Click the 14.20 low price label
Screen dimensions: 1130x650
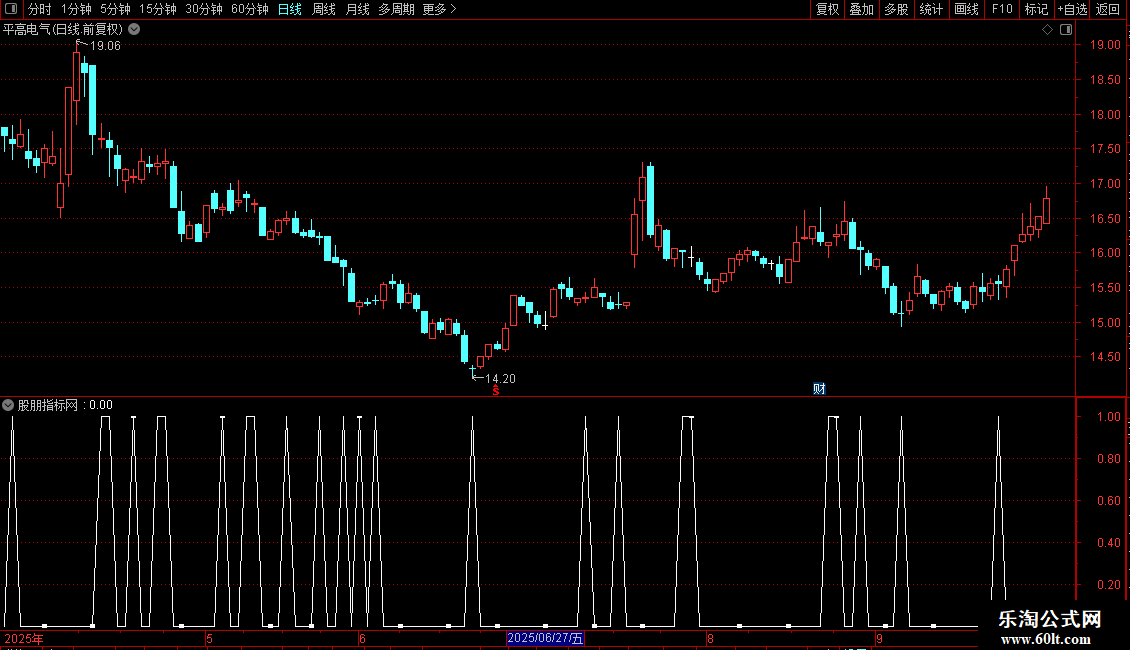click(x=500, y=379)
